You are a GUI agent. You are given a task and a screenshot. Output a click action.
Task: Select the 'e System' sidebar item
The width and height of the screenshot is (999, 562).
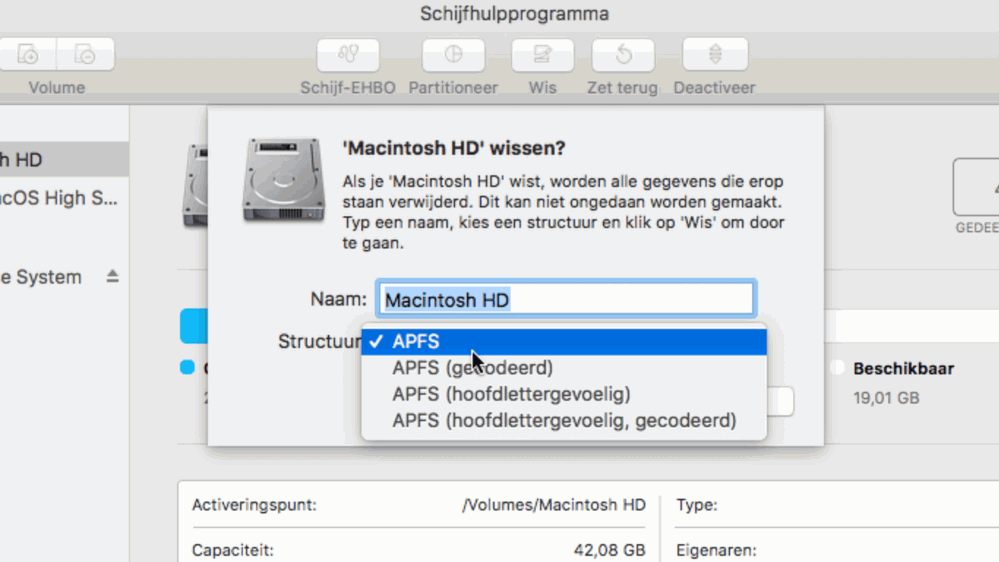[x=41, y=277]
